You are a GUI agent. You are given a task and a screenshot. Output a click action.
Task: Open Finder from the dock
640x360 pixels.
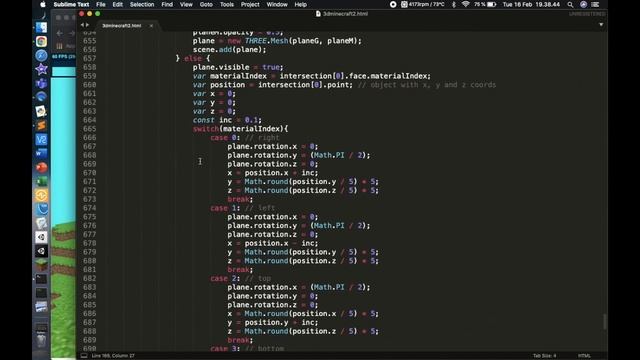[41, 27]
